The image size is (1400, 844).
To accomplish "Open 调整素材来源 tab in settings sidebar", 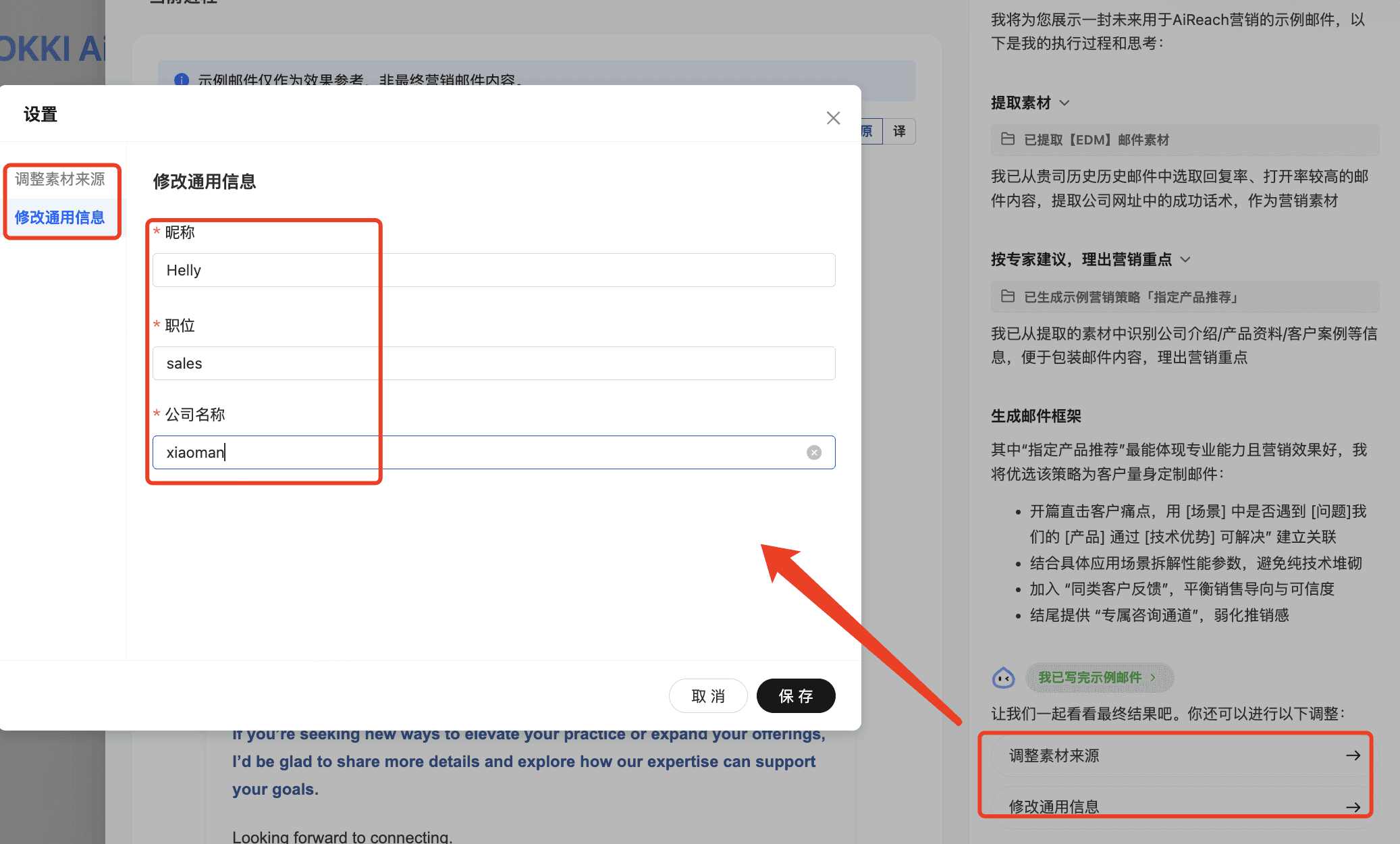I will (x=60, y=179).
